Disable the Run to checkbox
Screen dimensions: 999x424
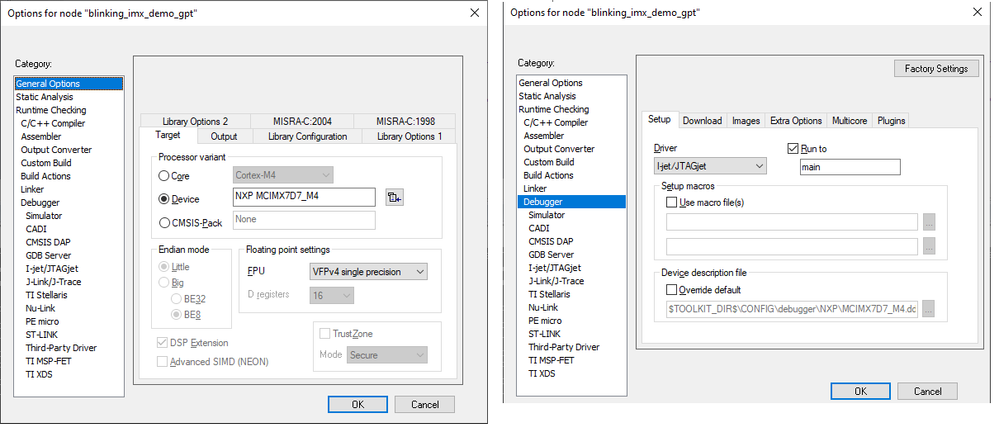click(x=794, y=147)
